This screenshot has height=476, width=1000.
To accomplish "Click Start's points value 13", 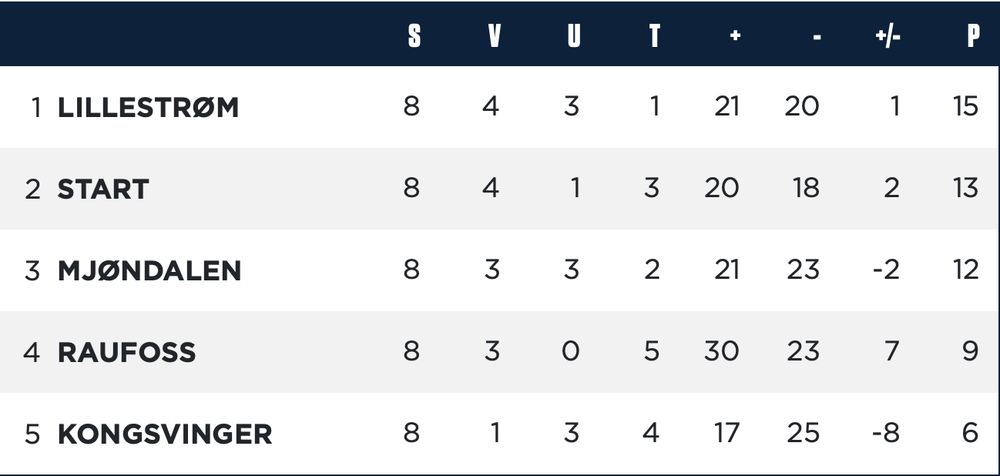I will coord(965,189).
